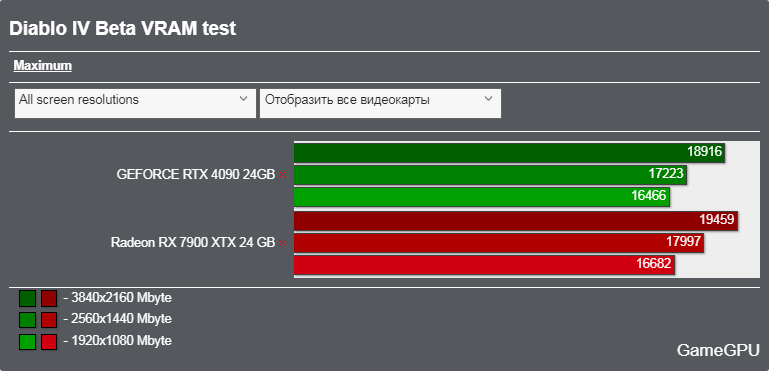The image size is (769, 371).
Task: Click the bright red 1920x1080 legend swatch
Action: click(49, 342)
